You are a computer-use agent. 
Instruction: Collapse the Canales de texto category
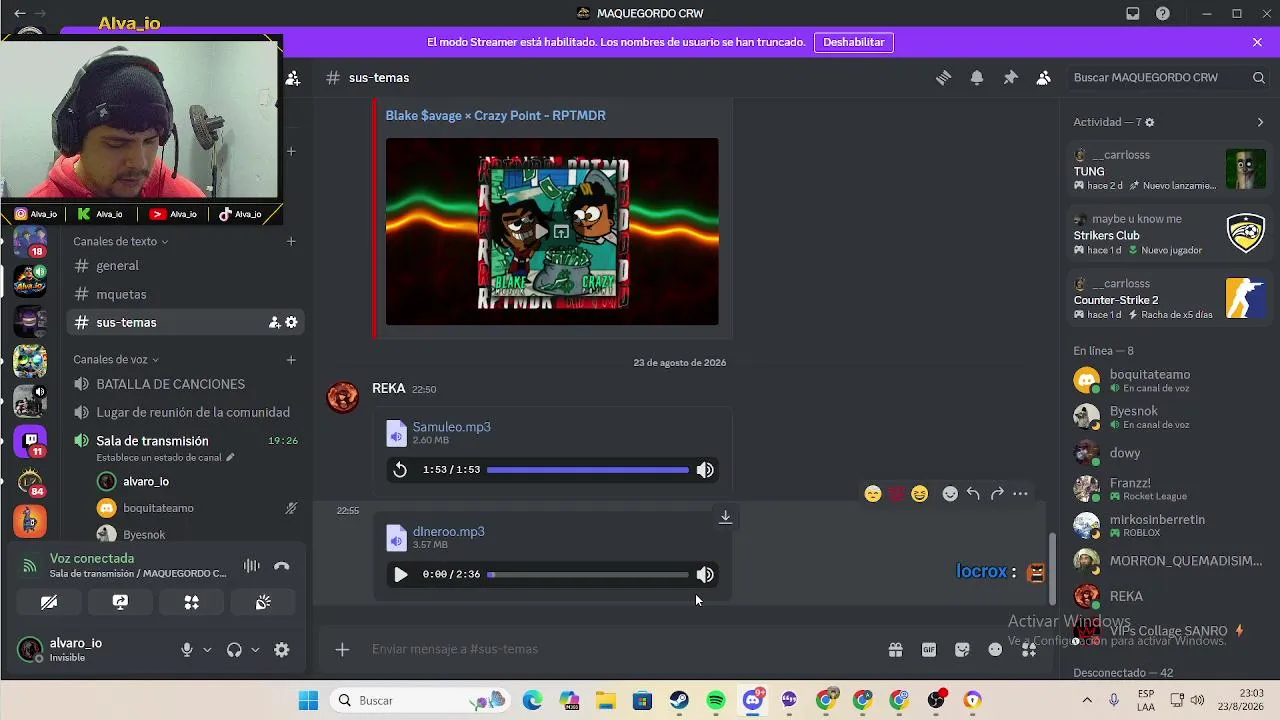pyautogui.click(x=120, y=241)
